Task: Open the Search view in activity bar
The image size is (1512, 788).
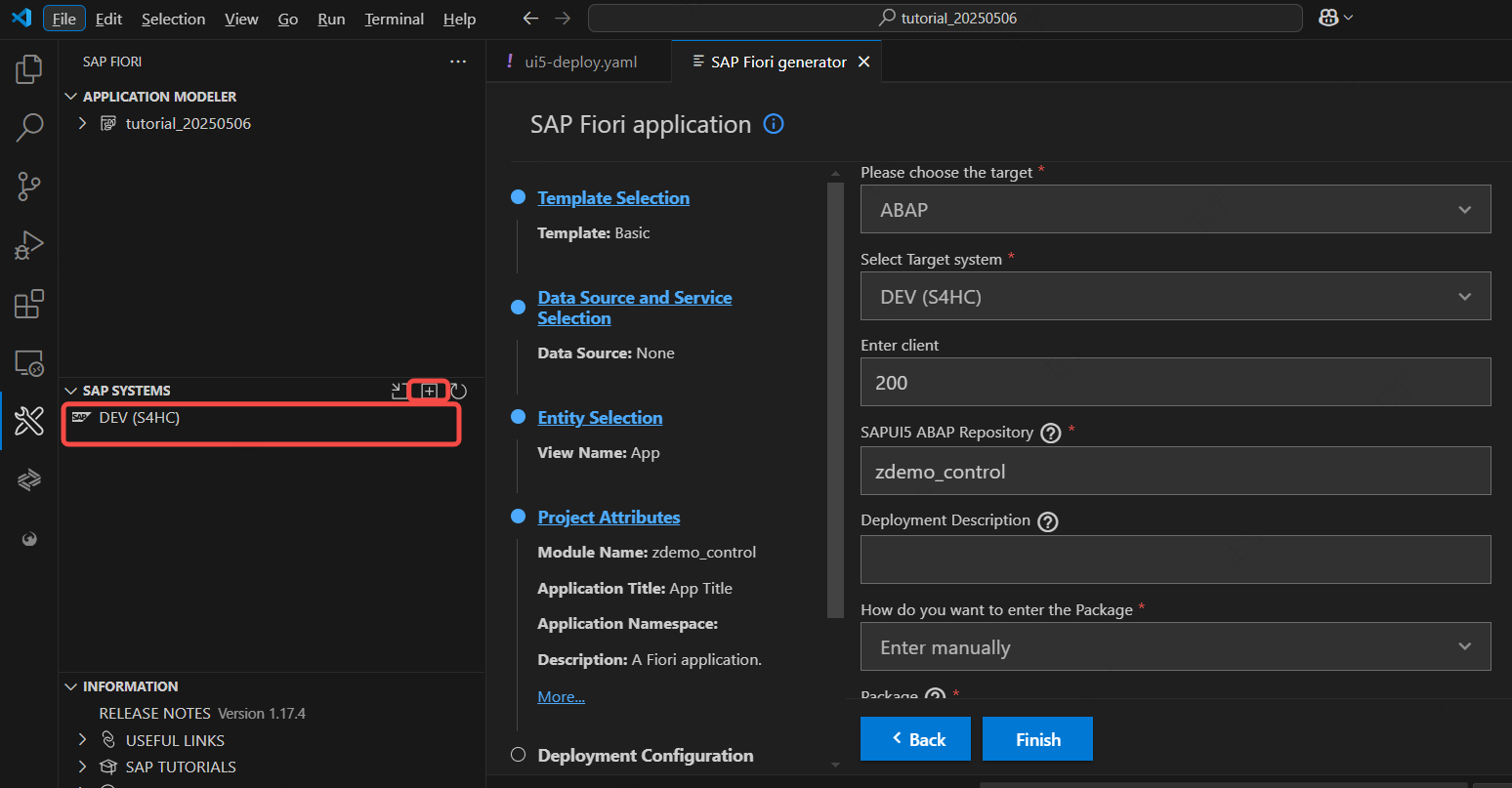Action: (29, 127)
